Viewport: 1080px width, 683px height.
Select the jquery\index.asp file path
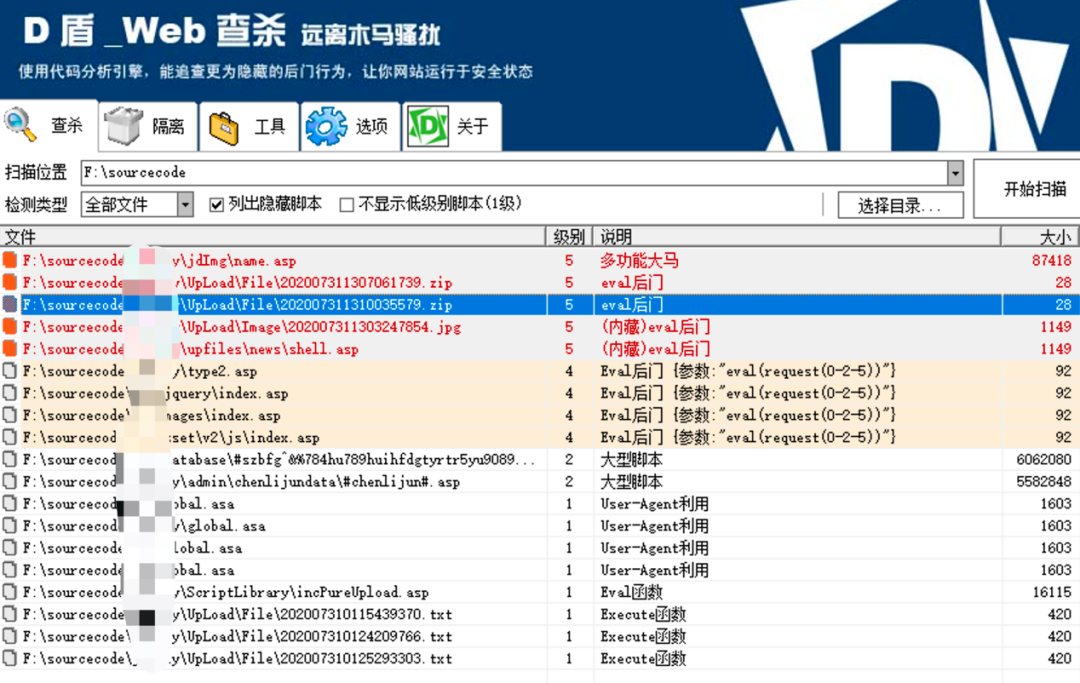pos(155,393)
